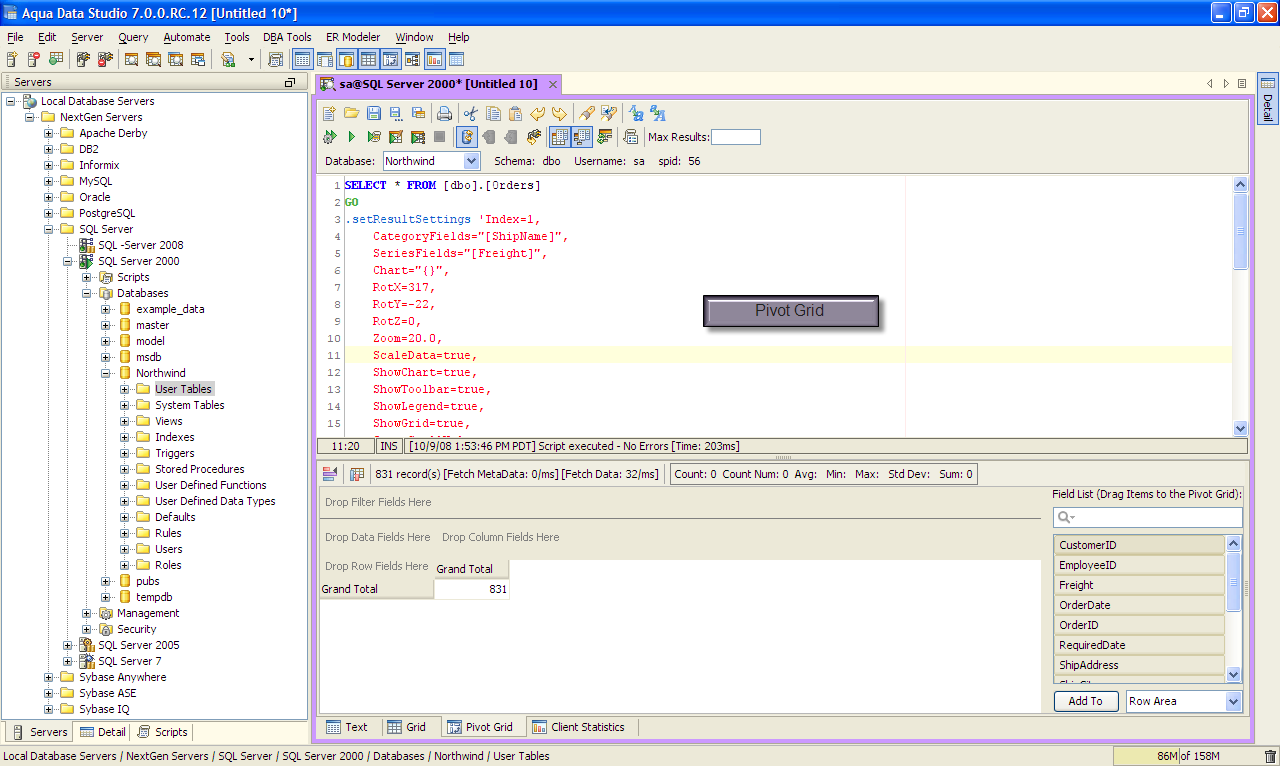This screenshot has width=1280, height=766.
Task: Open the DBA Tools menu
Action: (287, 37)
